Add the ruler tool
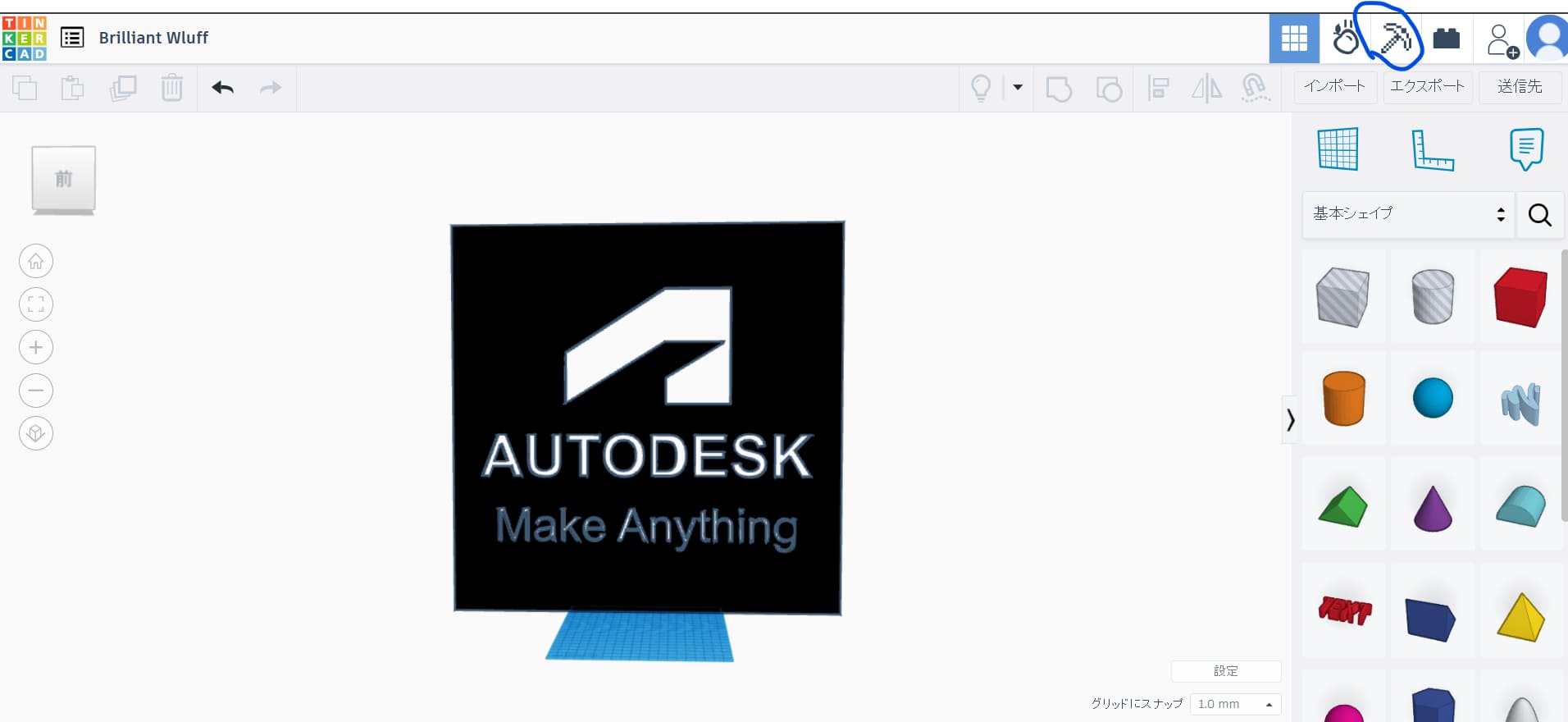Viewport: 1568px width, 722px height. (x=1432, y=150)
